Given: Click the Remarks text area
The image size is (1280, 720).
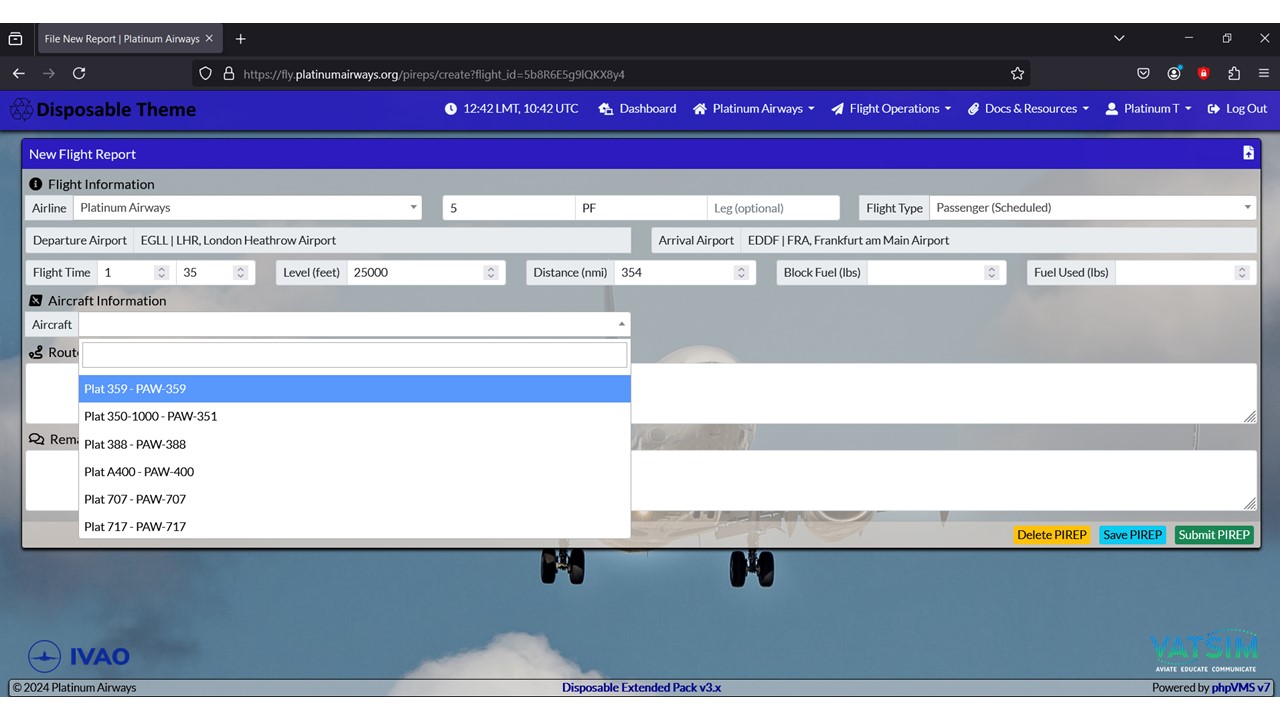Looking at the screenshot, I should click(x=641, y=481).
